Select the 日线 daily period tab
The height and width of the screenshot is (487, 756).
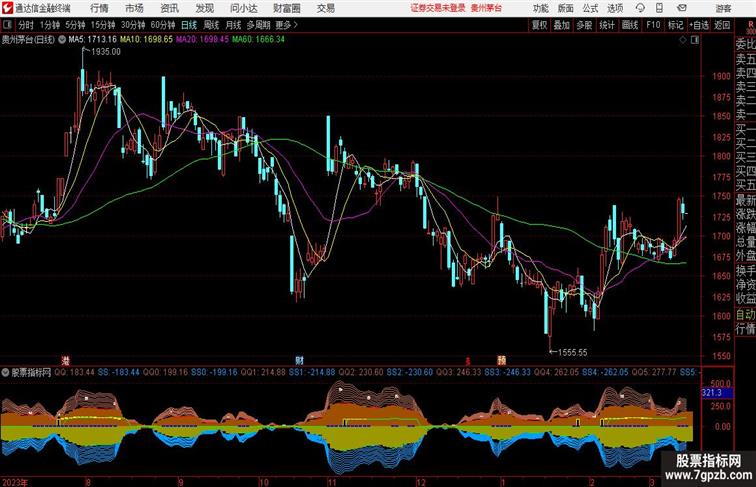pyautogui.click(x=189, y=25)
